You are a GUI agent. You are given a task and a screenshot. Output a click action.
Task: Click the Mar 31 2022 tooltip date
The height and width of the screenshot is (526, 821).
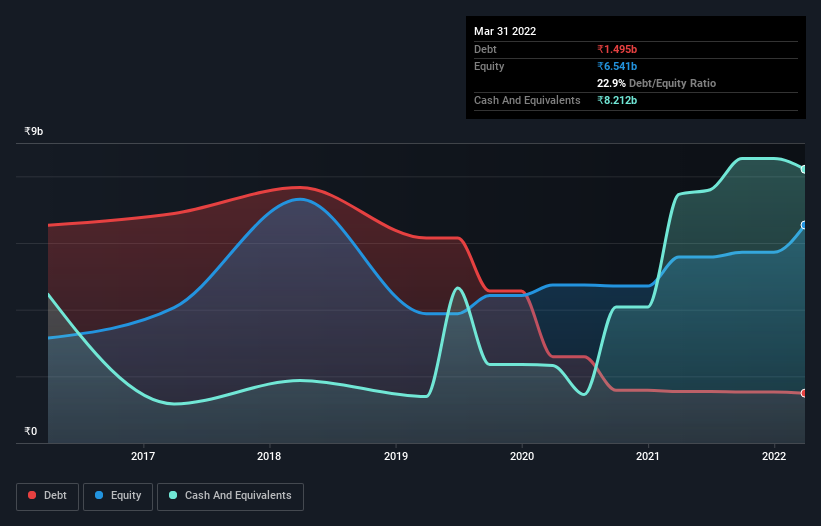click(x=505, y=31)
